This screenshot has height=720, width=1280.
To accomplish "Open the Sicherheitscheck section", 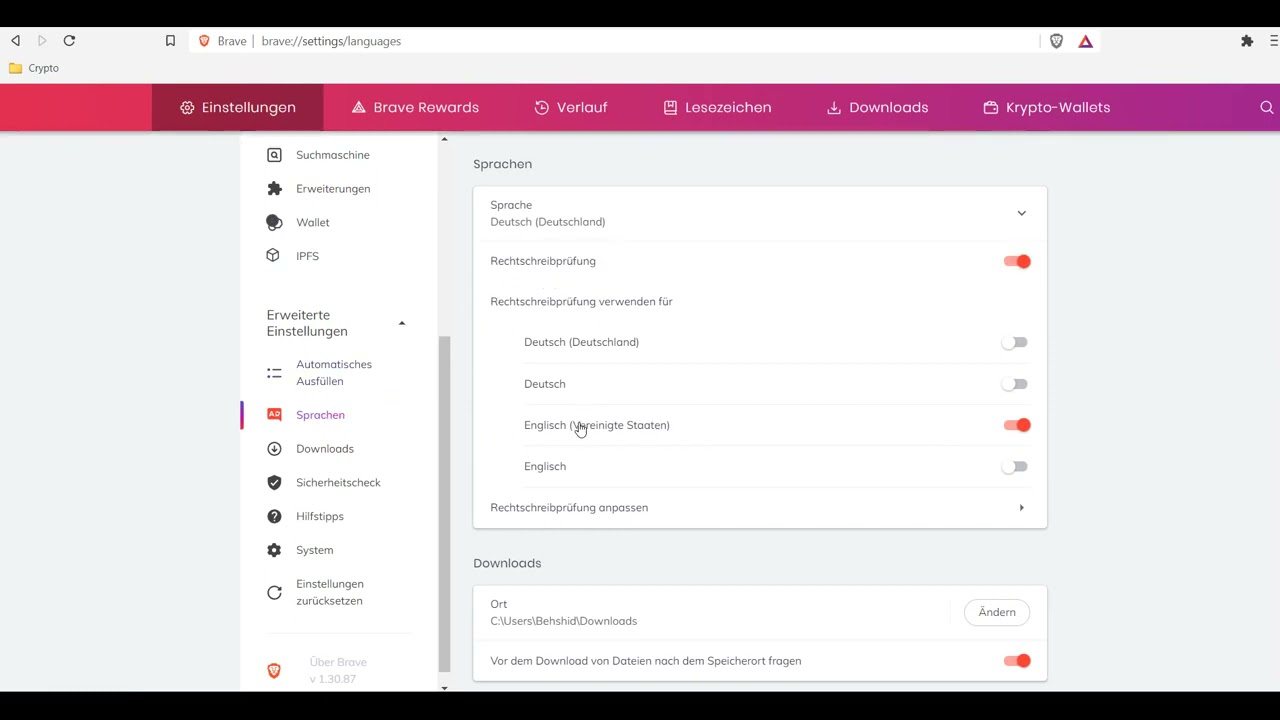I will click(338, 483).
